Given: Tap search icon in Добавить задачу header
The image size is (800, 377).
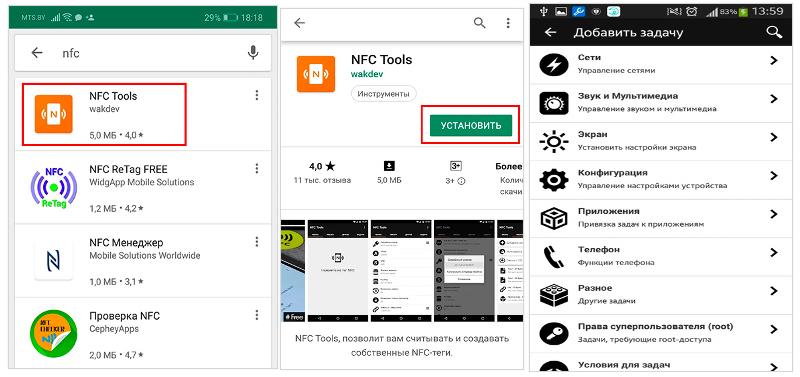Looking at the screenshot, I should 774,32.
